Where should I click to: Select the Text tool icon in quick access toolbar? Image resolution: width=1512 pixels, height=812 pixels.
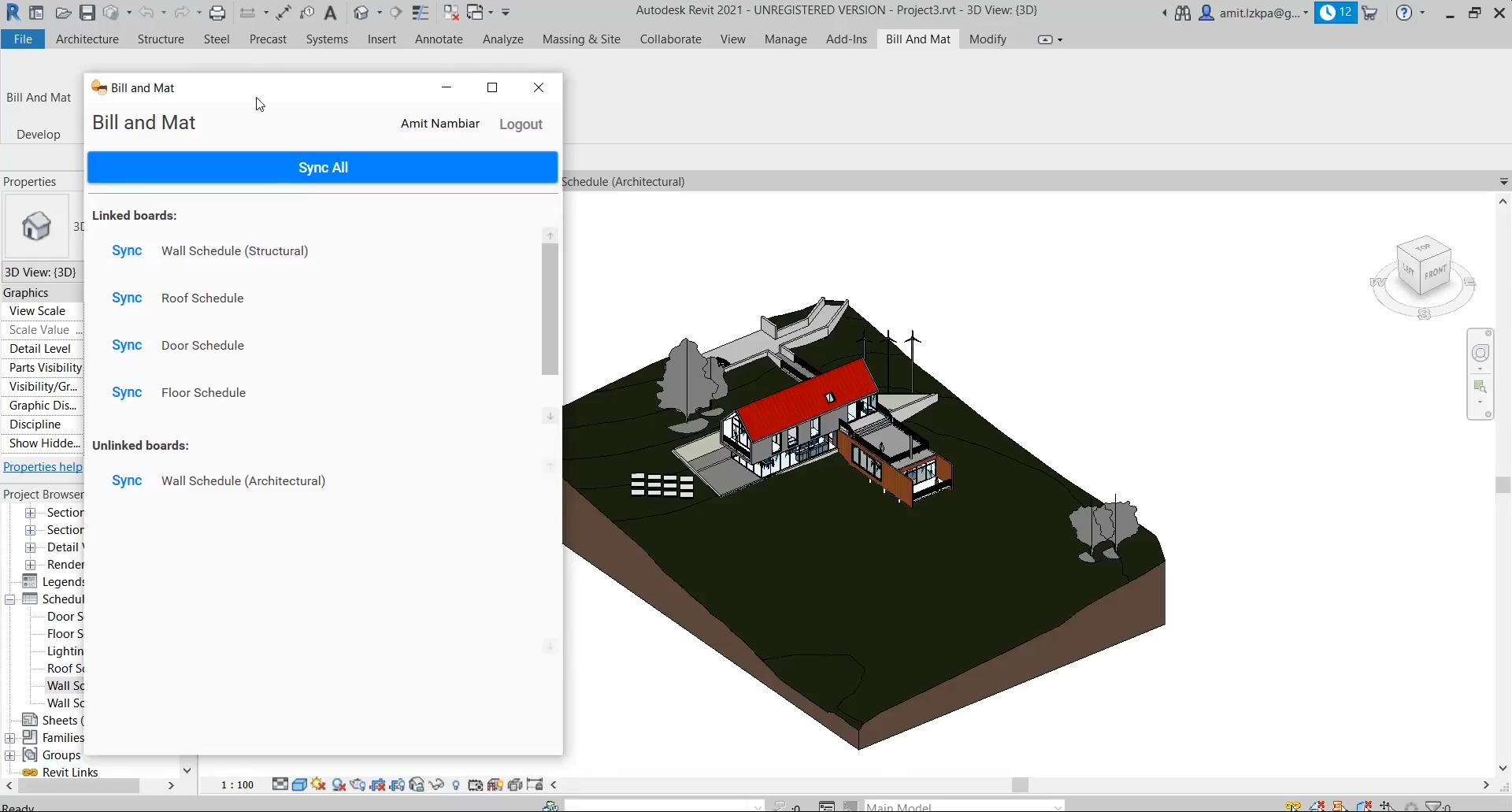pos(331,13)
